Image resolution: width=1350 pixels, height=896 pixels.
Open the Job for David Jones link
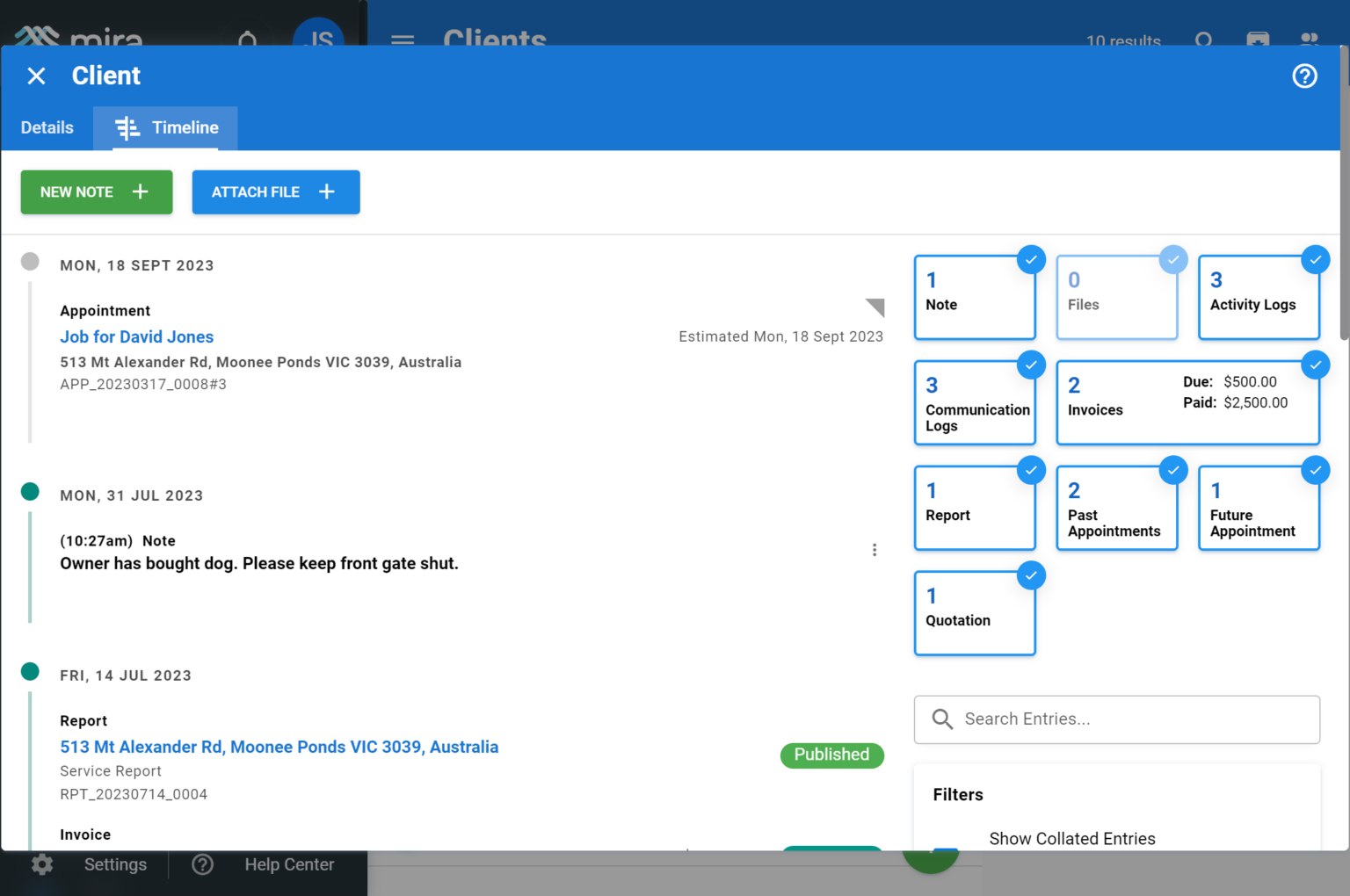136,336
